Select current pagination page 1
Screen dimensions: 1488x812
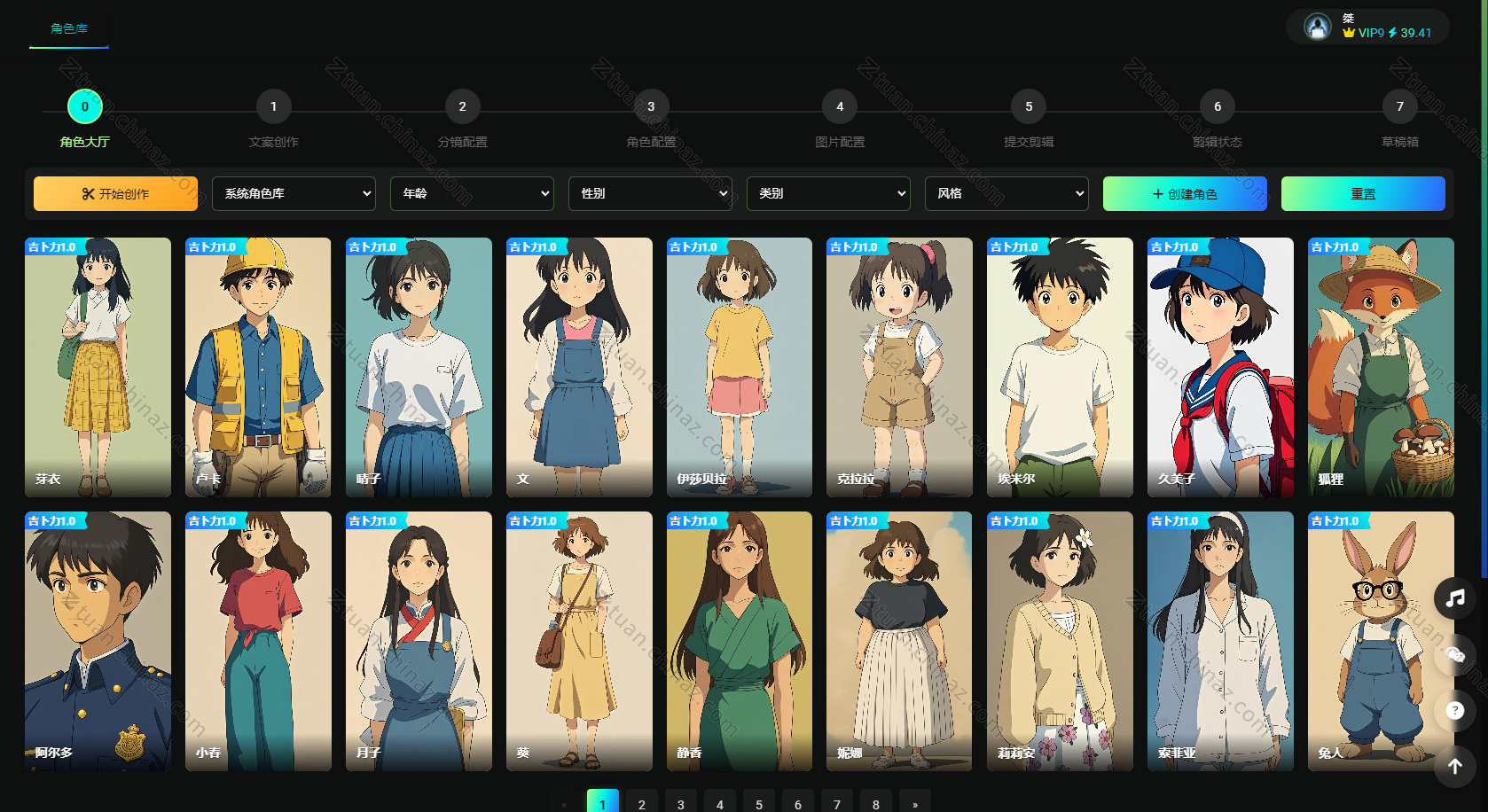[603, 802]
